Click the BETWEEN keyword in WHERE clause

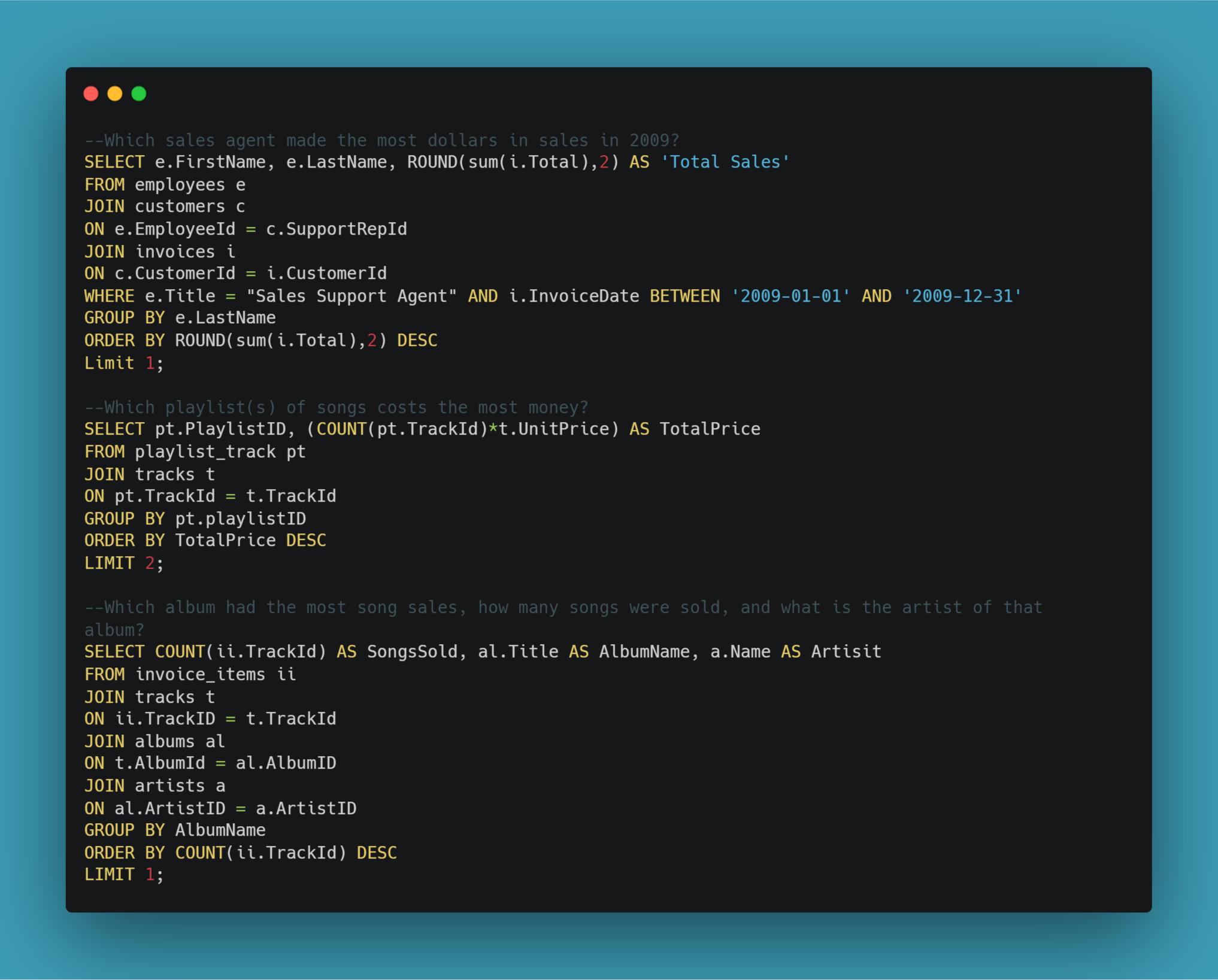pos(684,296)
